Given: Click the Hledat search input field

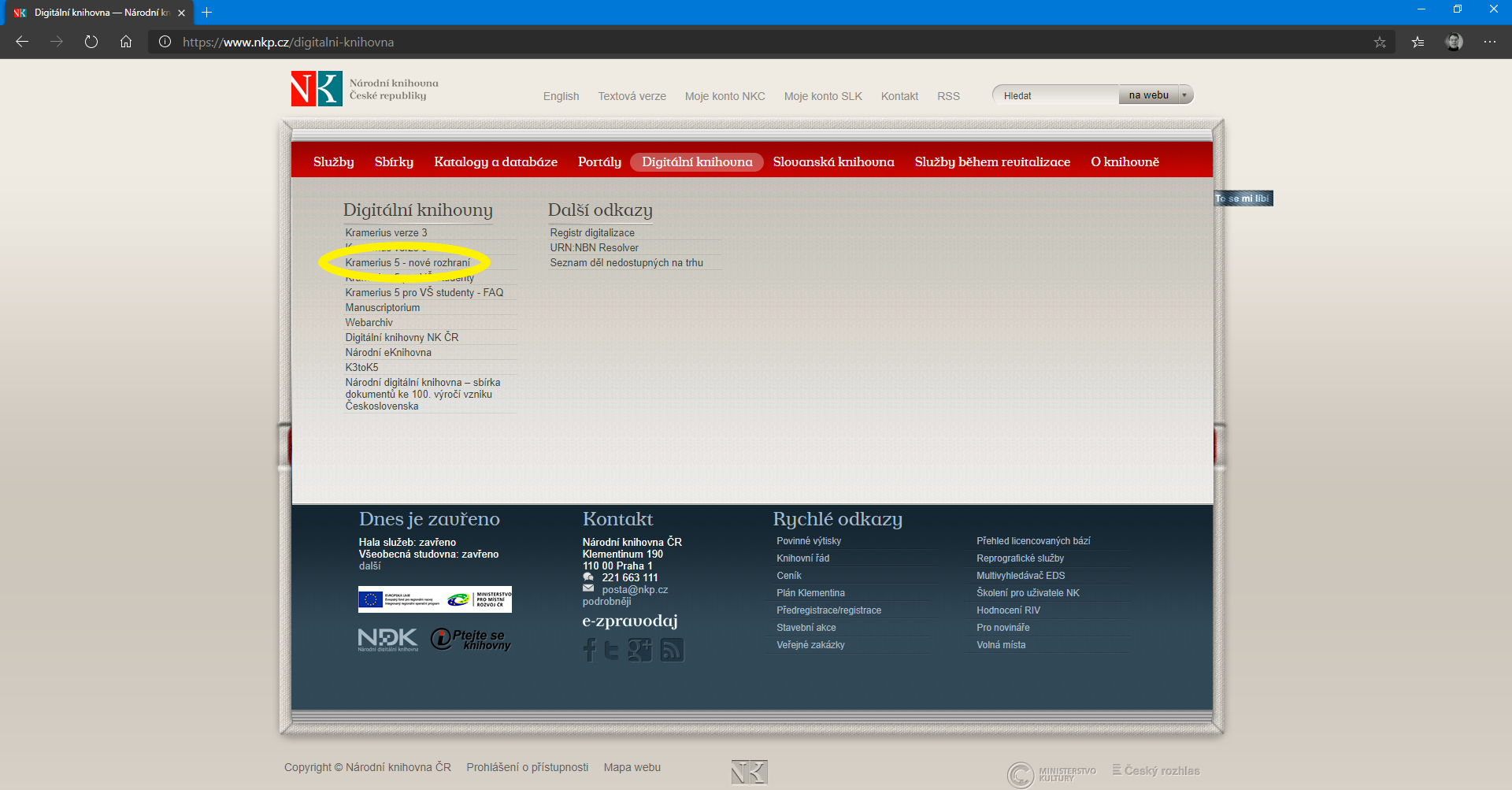Looking at the screenshot, I should tap(1056, 95).
